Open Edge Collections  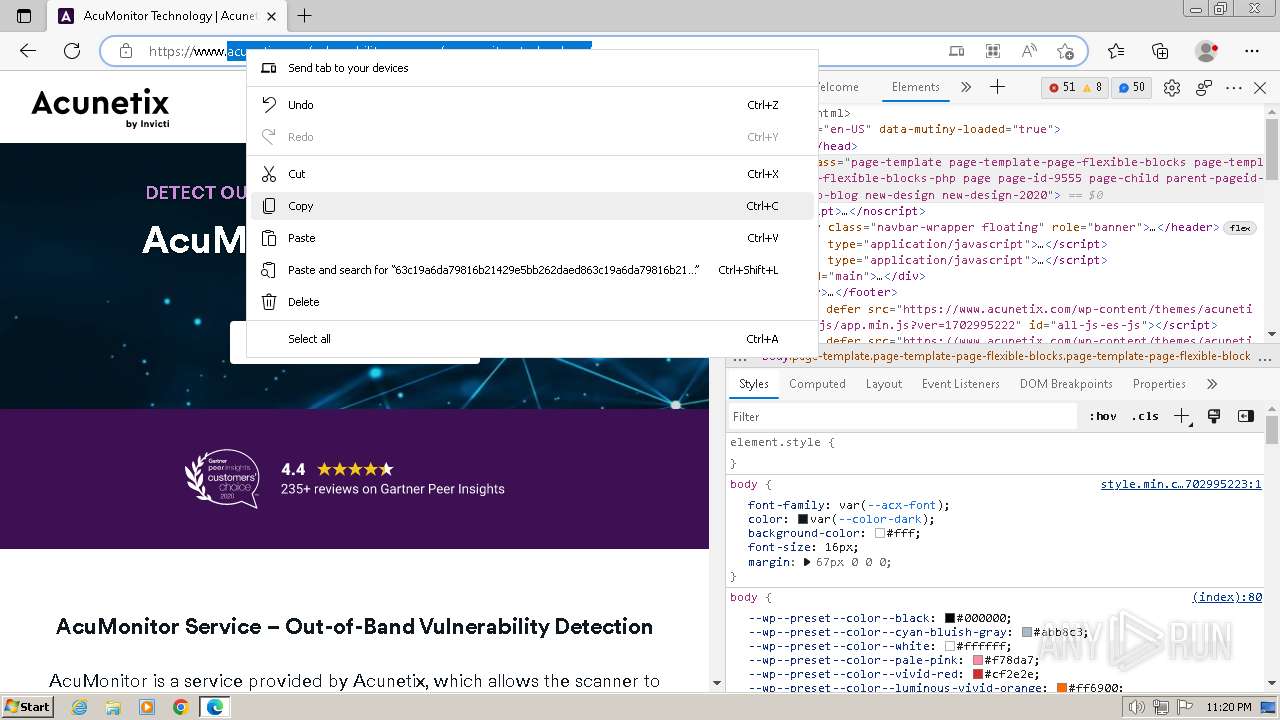[1160, 51]
